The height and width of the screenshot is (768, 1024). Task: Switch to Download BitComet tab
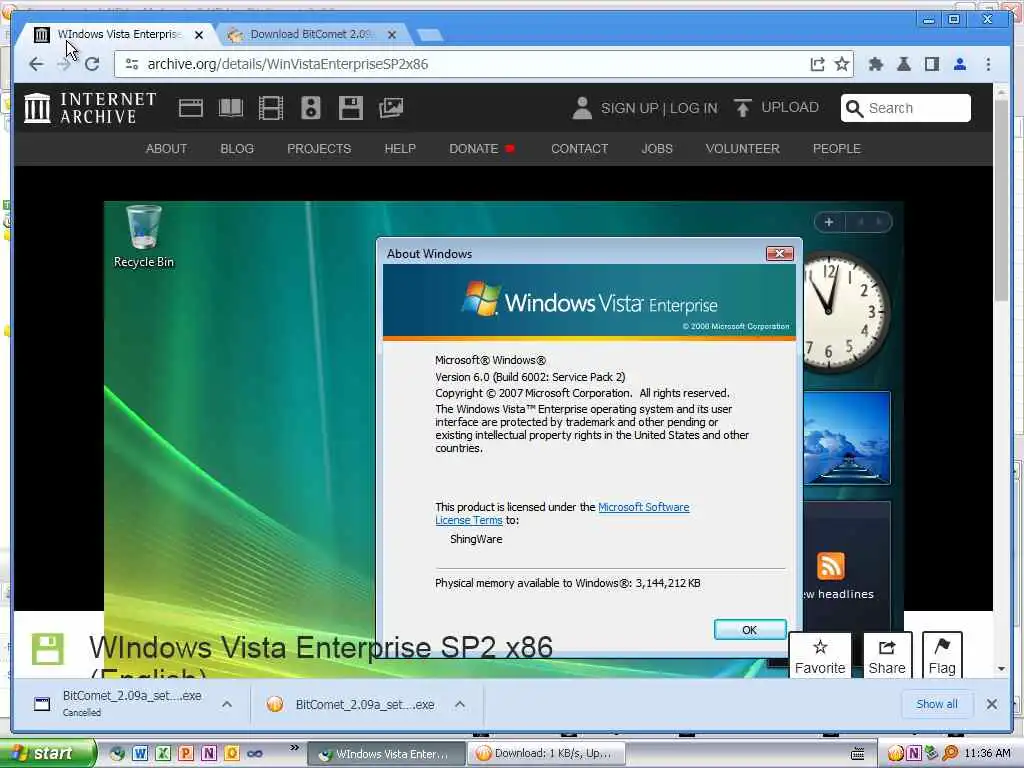click(x=310, y=35)
